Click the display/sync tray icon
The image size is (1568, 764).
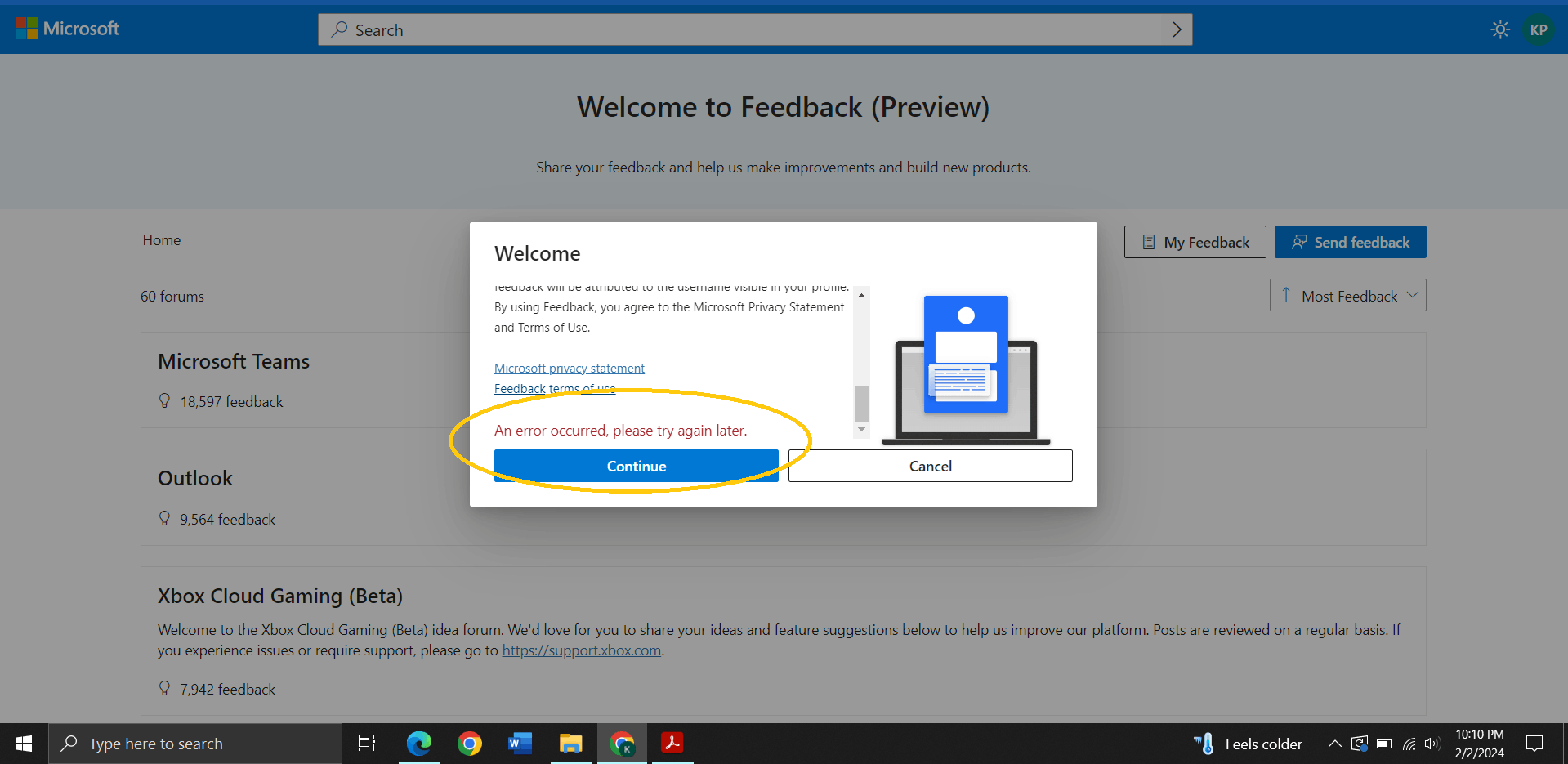[x=1360, y=744]
